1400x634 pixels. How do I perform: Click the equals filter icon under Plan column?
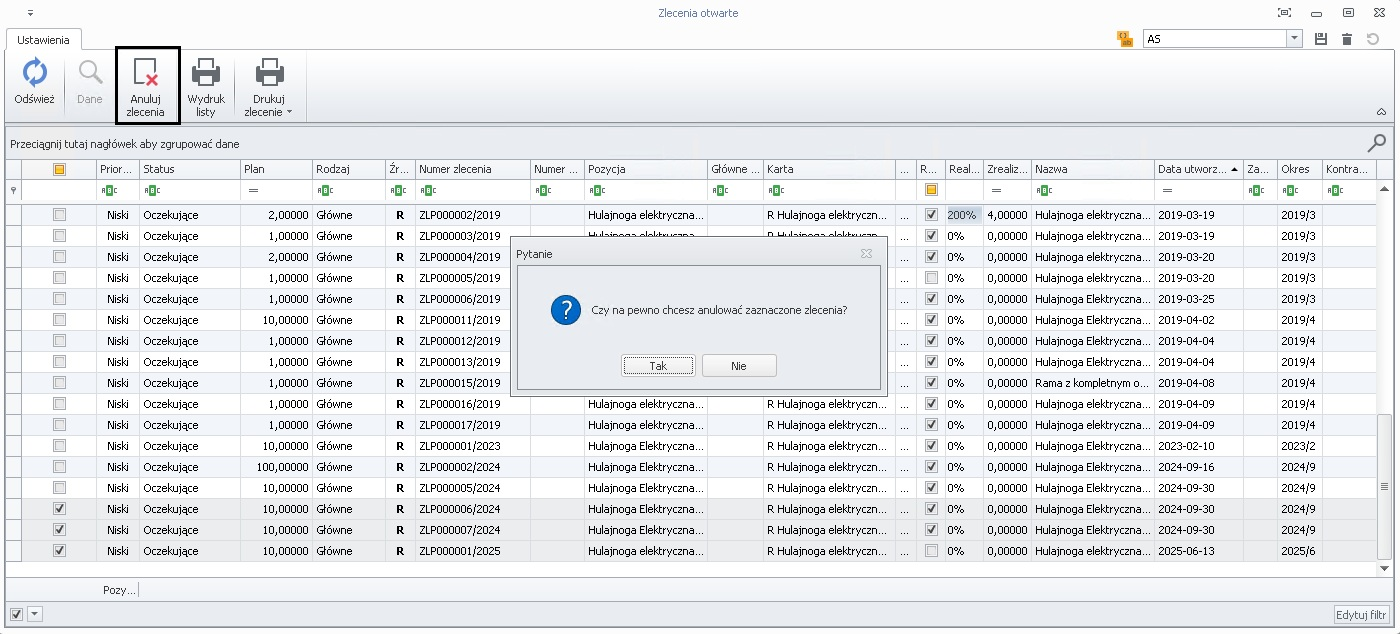click(x=253, y=190)
